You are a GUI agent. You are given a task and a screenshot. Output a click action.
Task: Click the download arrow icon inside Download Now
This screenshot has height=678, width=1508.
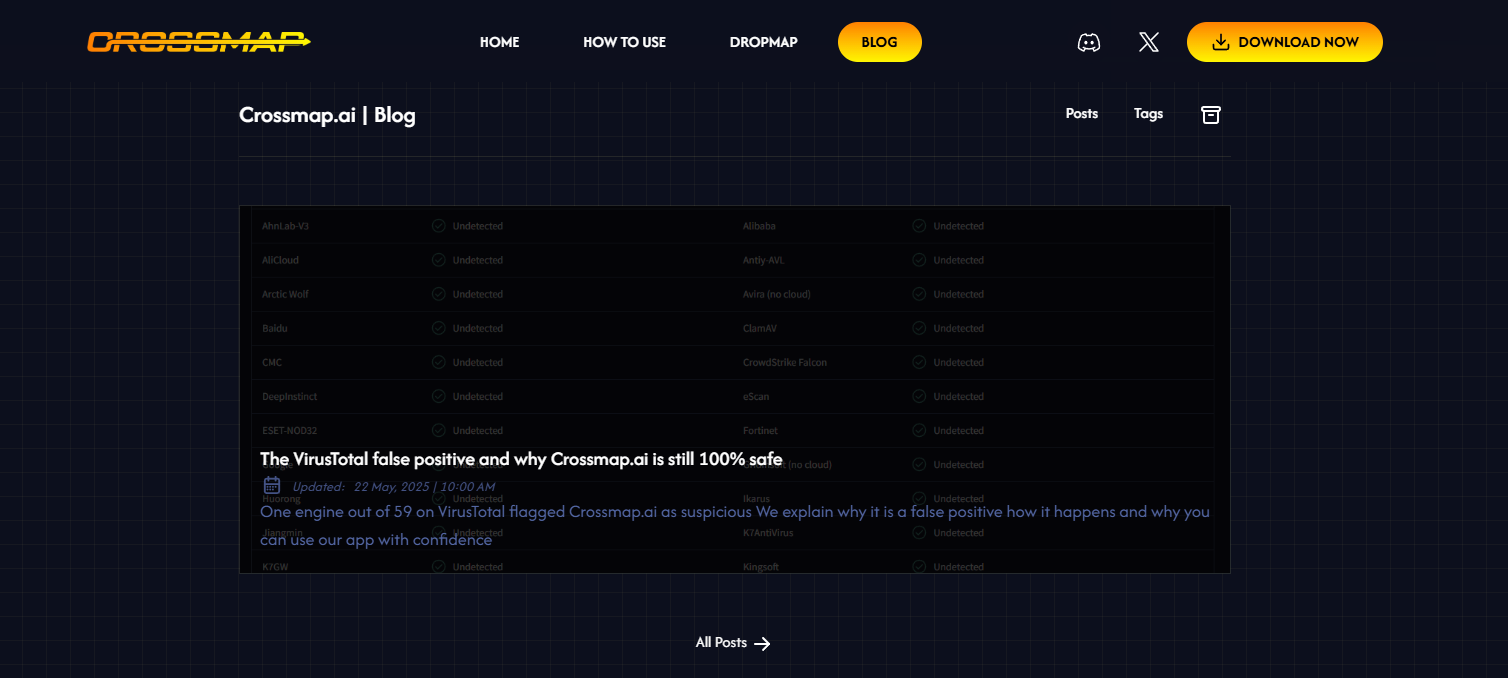1221,42
